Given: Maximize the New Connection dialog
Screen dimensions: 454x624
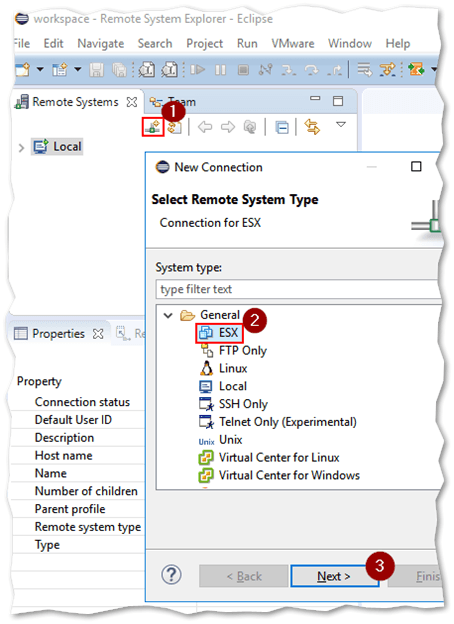Looking at the screenshot, I should pyautogui.click(x=416, y=166).
